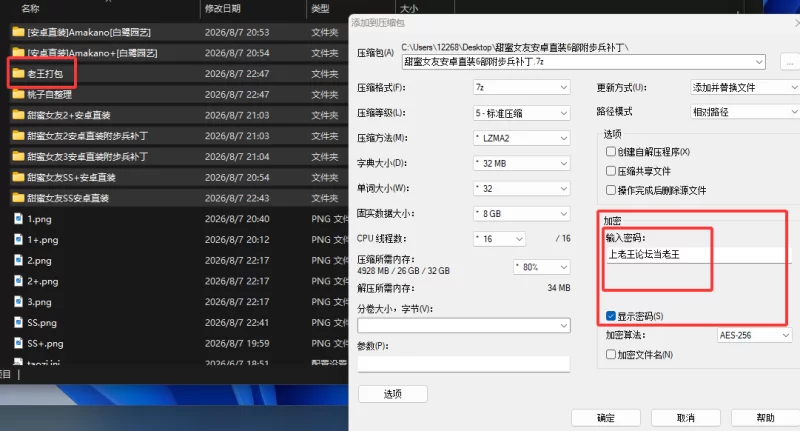This screenshot has height=431, width=800.
Task: Click the browse "..." button beside archive path
Action: pos(790,62)
